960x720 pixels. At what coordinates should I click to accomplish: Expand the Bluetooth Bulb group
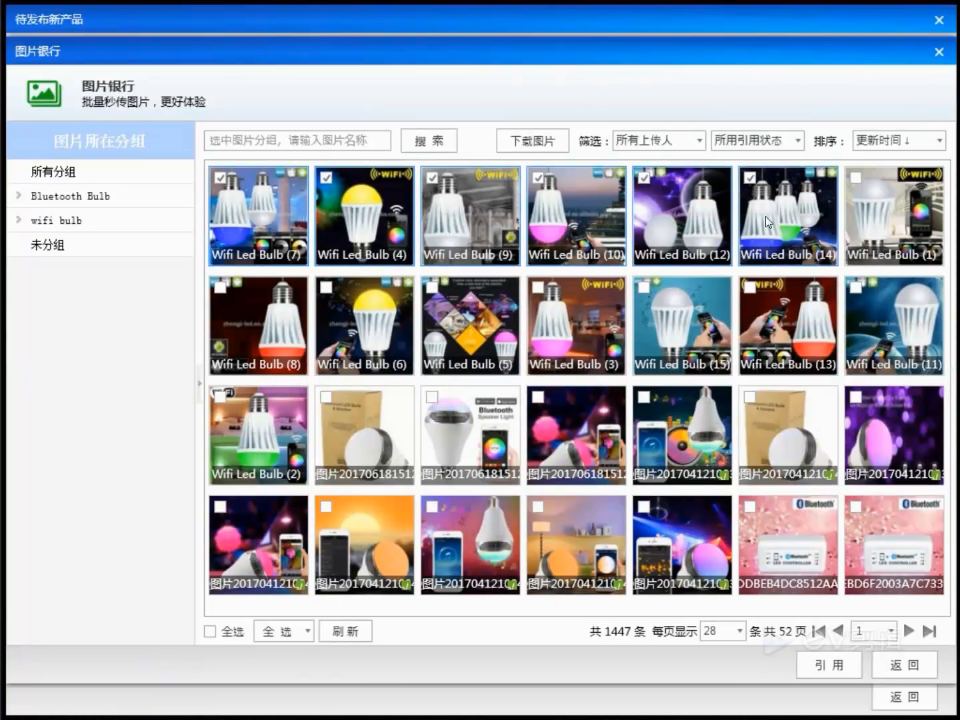pos(19,195)
